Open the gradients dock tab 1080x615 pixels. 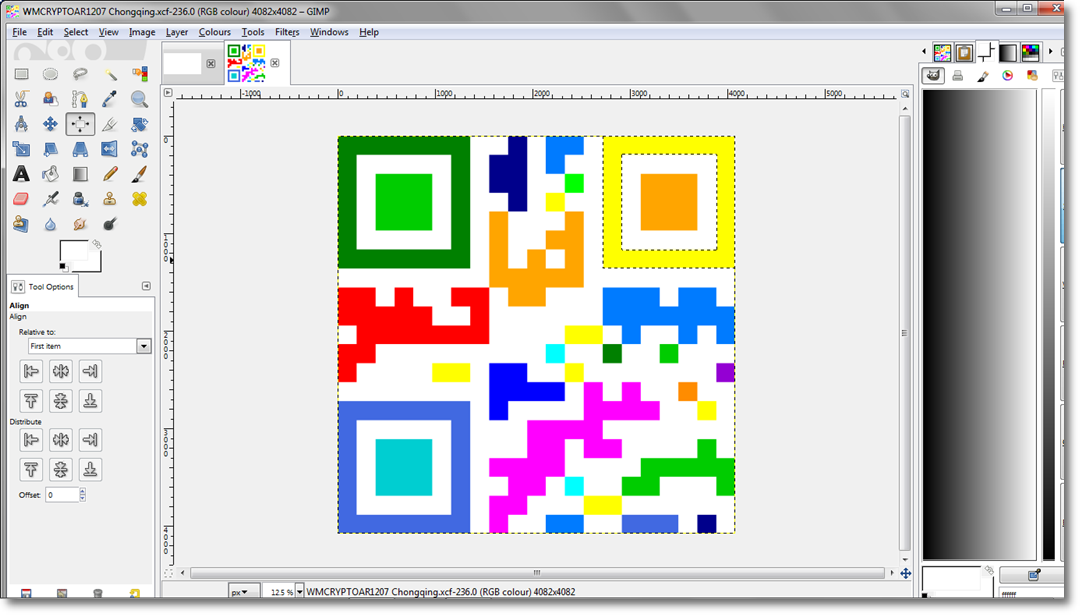coord(1008,52)
